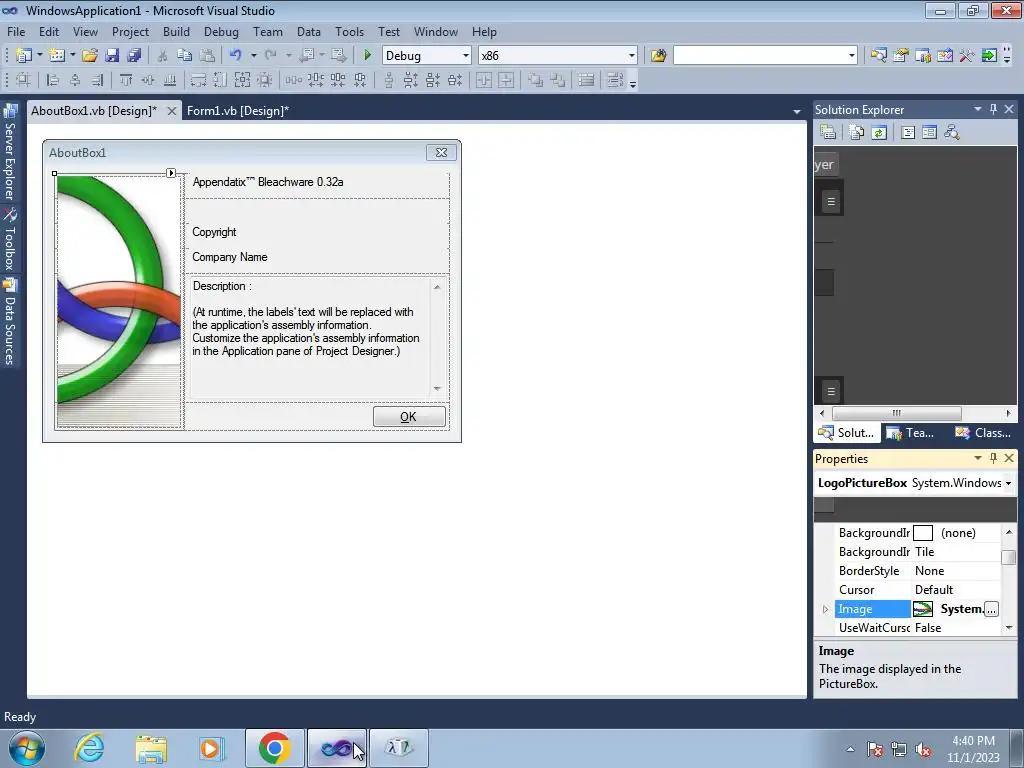
Task: Click the Make Same Width layout icon
Action: (x=198, y=80)
